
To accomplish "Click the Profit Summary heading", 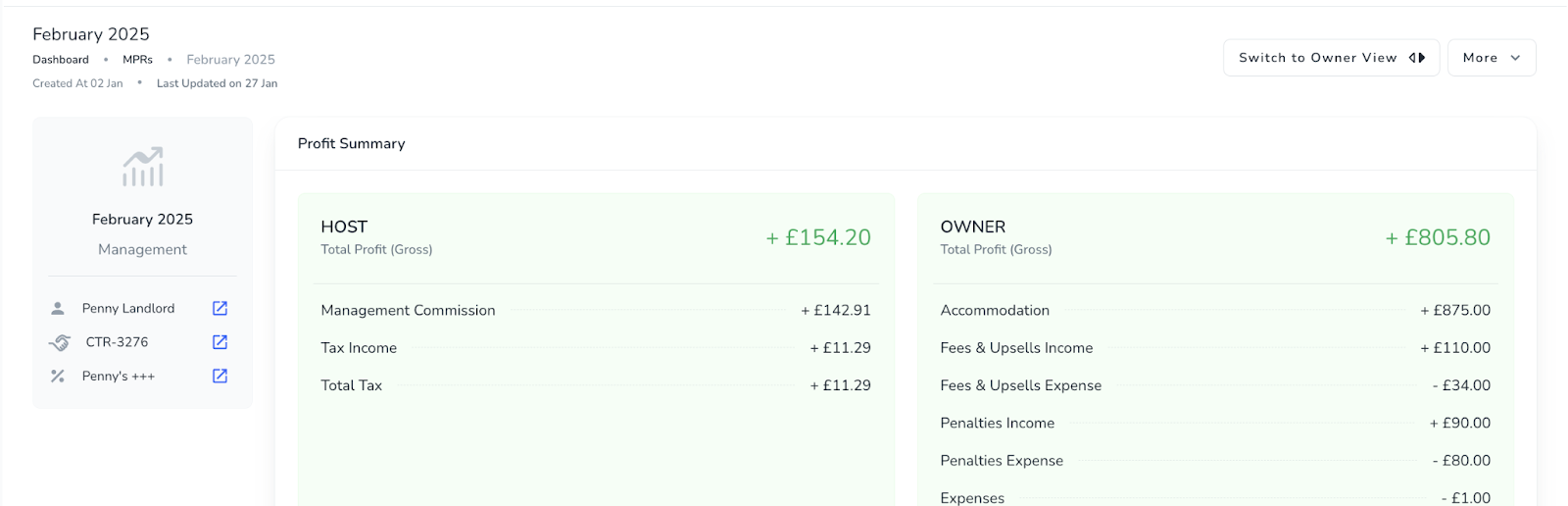I will pos(351,143).
